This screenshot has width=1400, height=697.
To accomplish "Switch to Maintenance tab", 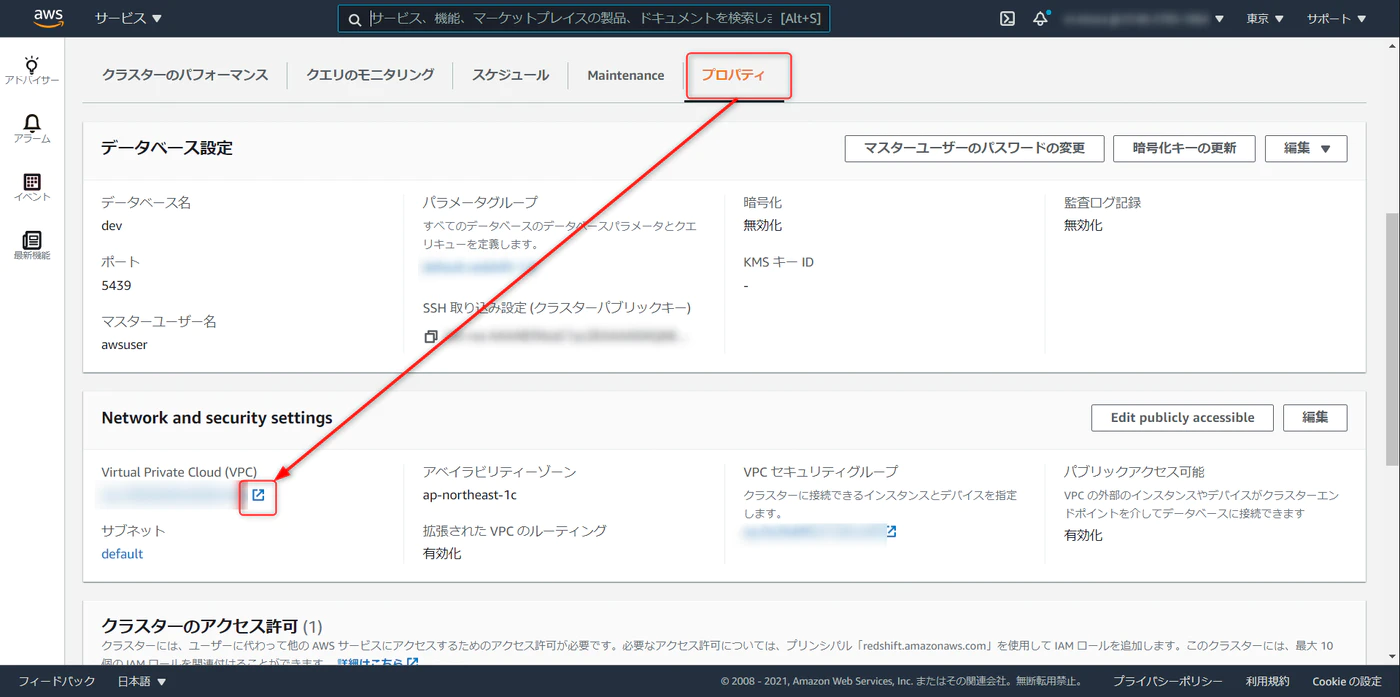I will 626,75.
